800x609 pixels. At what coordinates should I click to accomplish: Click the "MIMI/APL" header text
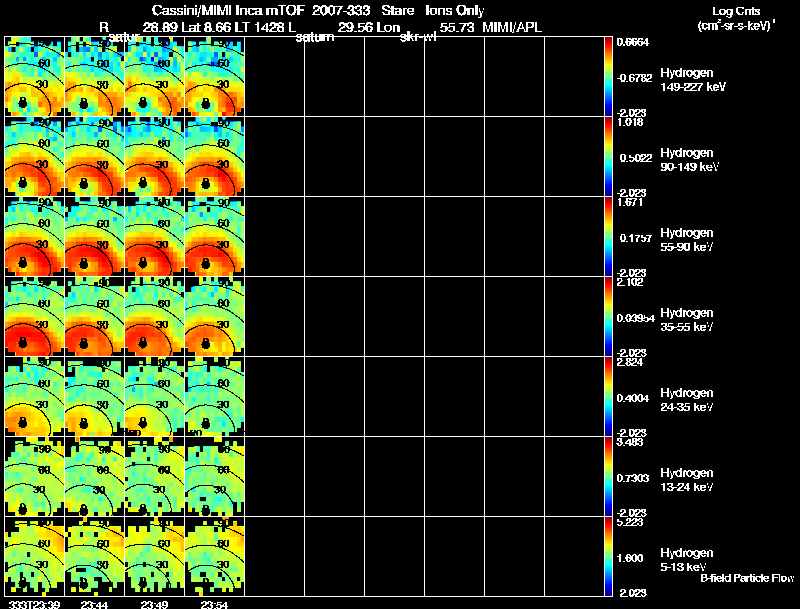coord(512,28)
